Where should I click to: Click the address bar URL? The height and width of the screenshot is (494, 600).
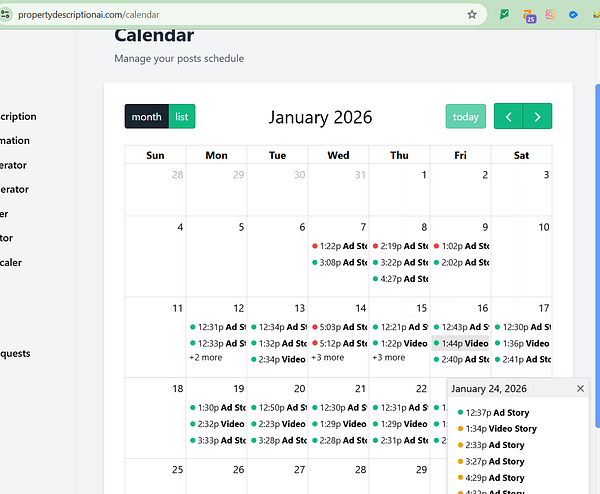(89, 15)
